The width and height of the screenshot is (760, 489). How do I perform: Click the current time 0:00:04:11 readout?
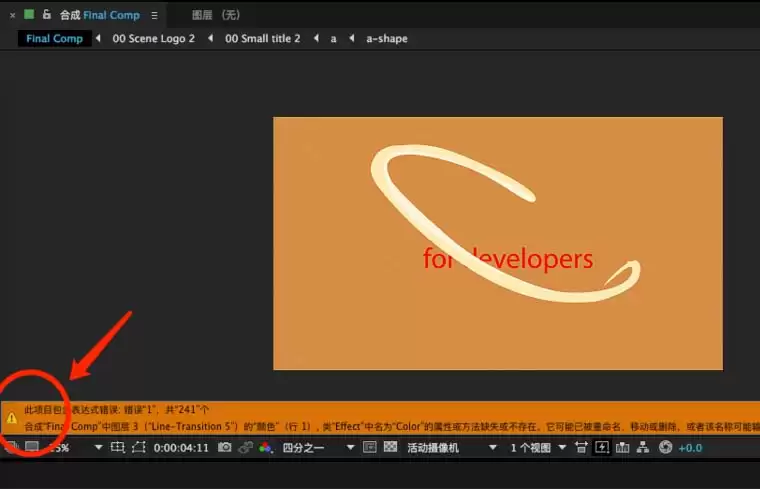(x=181, y=448)
